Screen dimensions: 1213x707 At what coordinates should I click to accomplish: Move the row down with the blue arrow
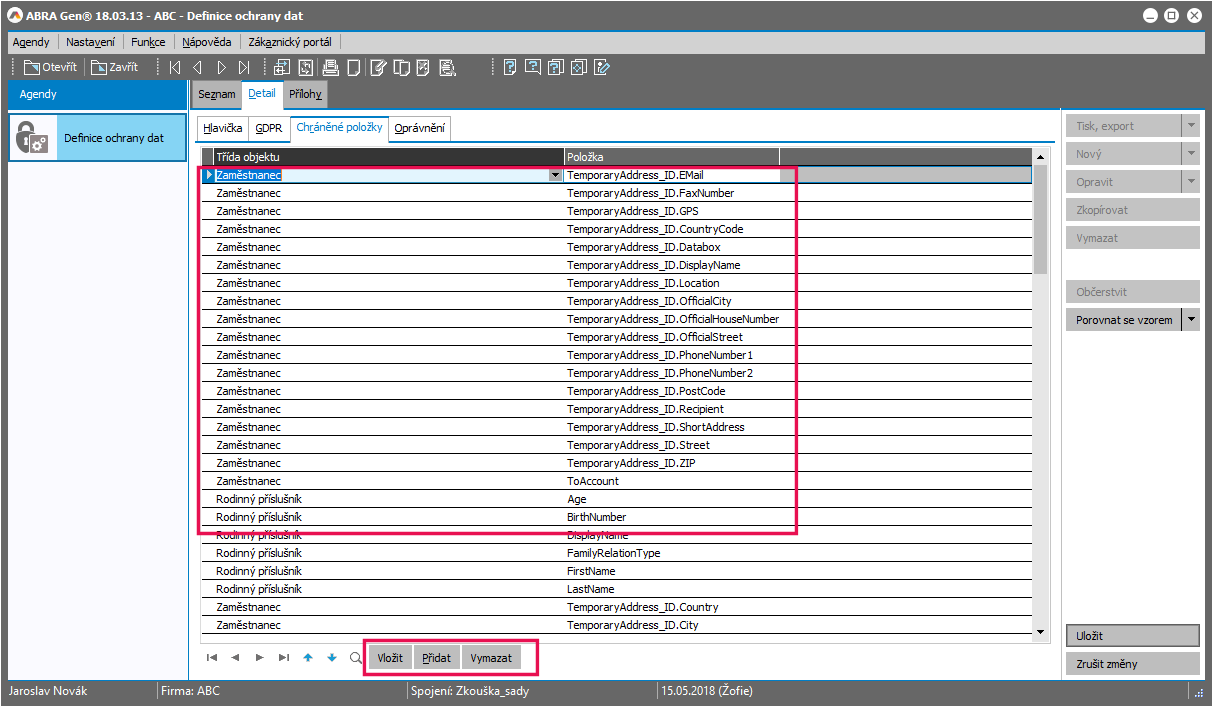coord(332,658)
